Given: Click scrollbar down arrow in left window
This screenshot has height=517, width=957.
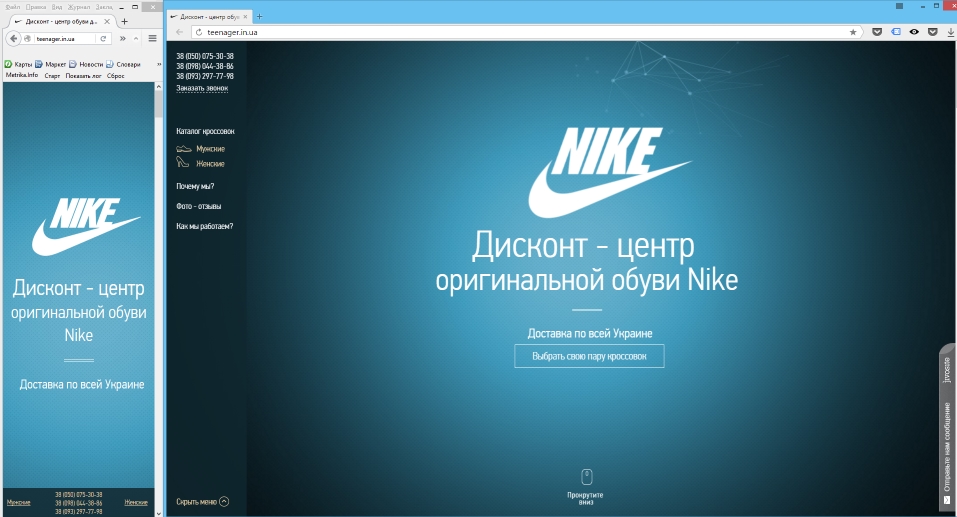Looking at the screenshot, I should point(159,513).
